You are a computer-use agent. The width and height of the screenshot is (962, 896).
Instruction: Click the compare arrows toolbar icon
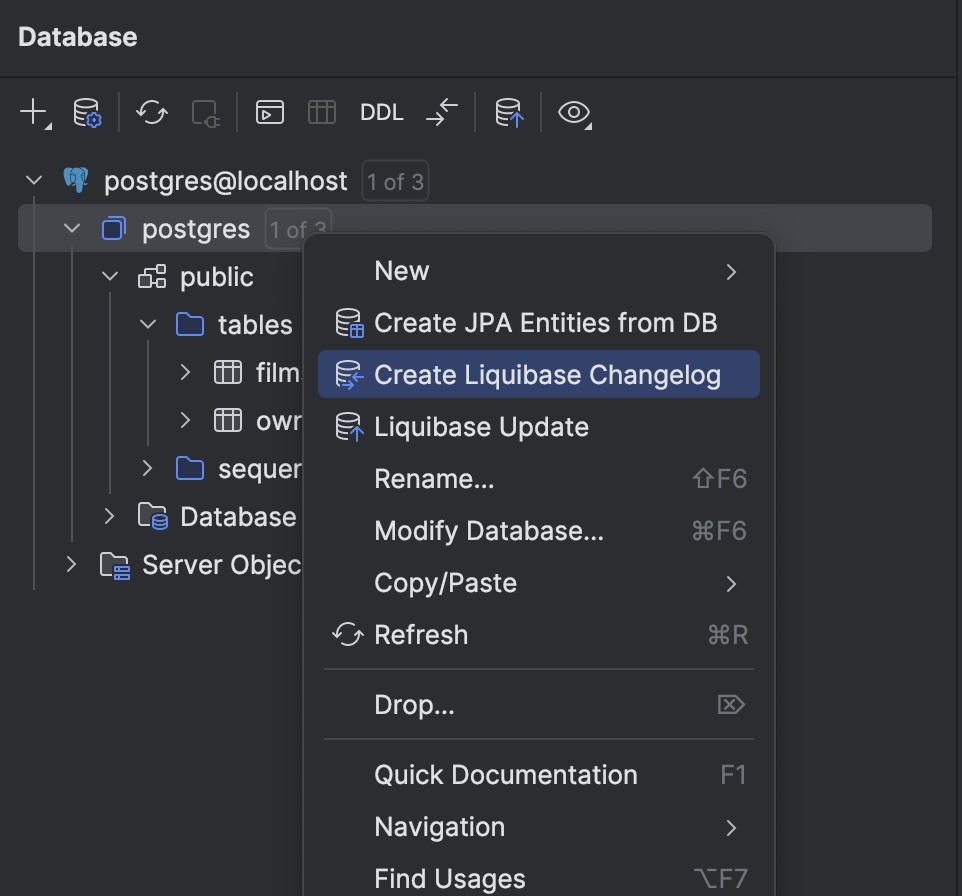441,113
